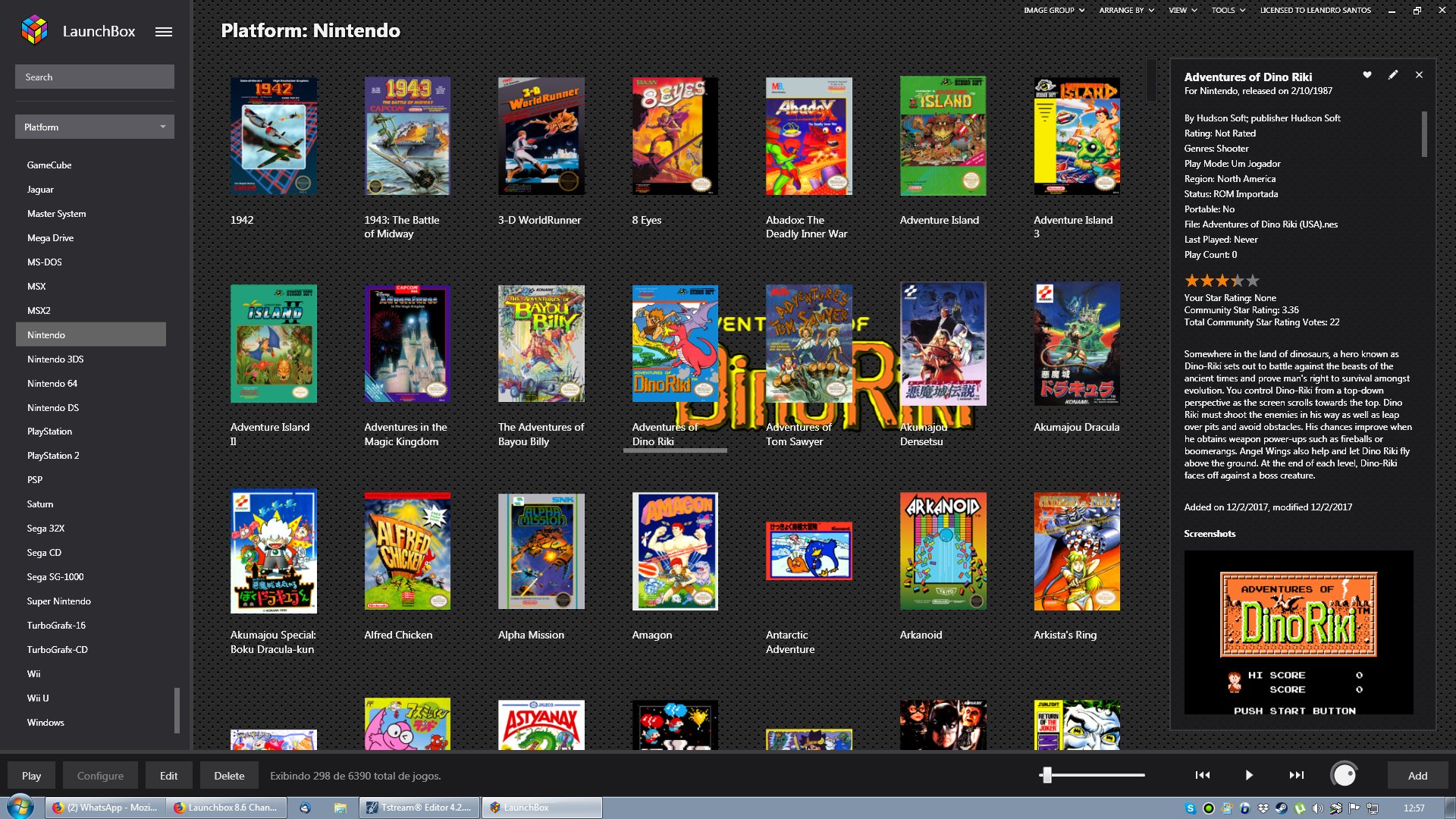Switch to WhatsApp Mozilla taskbar window
Screen dimensions: 1456x819
click(105, 808)
